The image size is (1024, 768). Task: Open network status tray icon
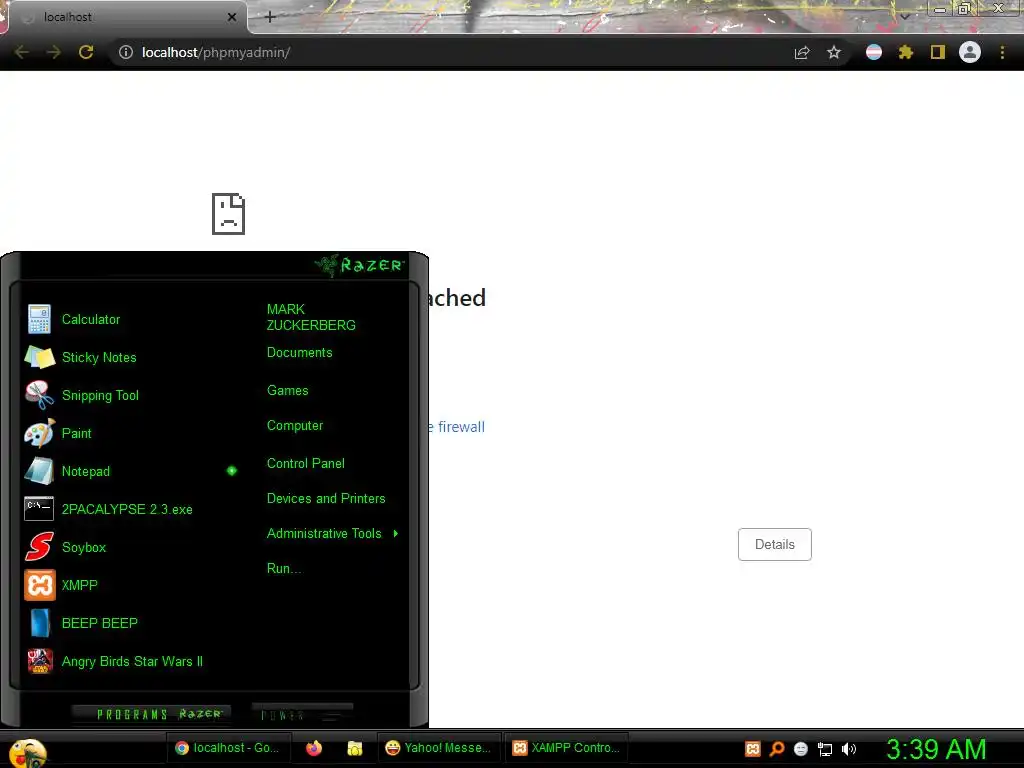point(825,749)
